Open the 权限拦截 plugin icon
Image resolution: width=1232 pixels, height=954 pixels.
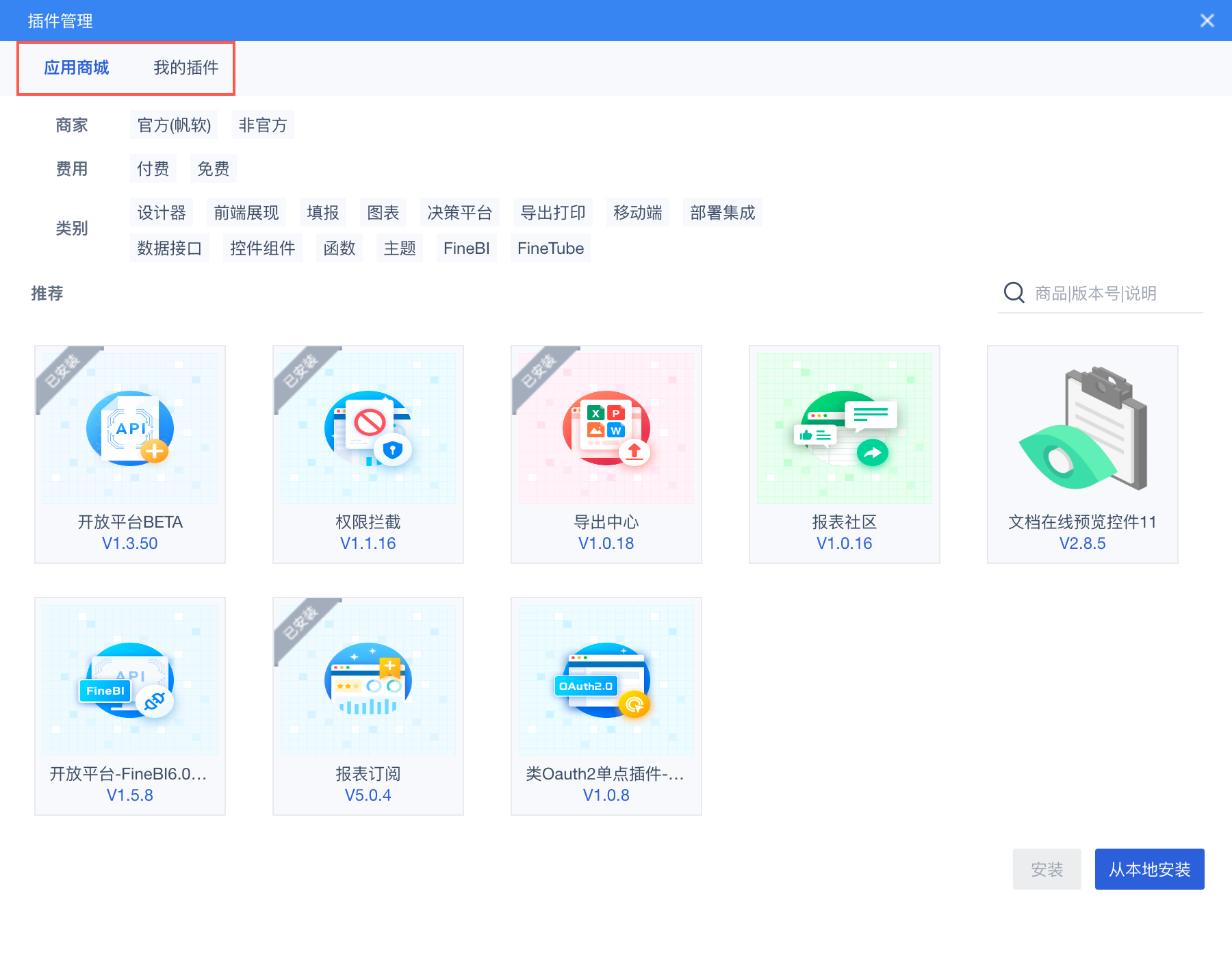coord(368,428)
